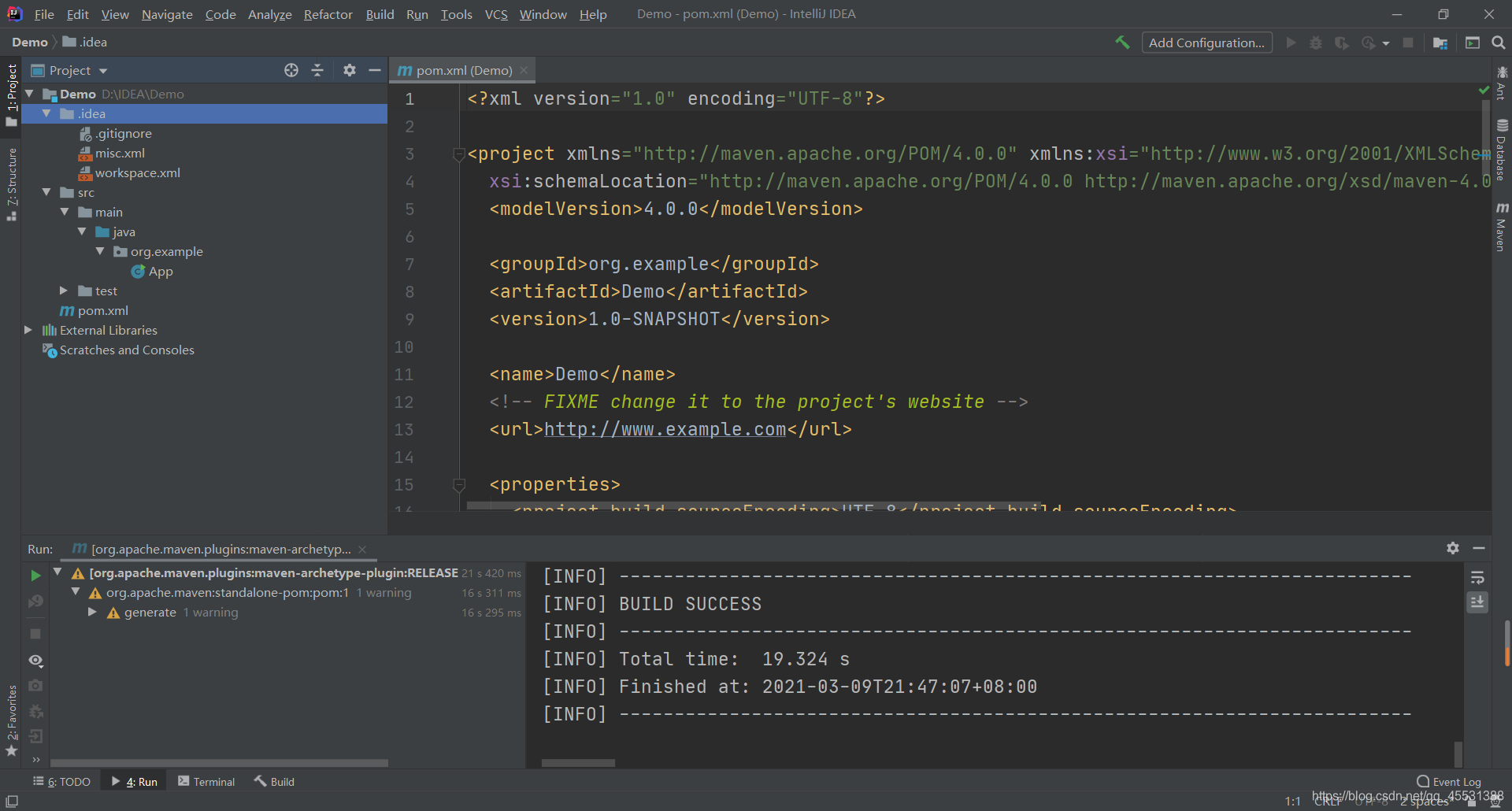
Task: Expand the generate warning node
Action: coord(92,612)
